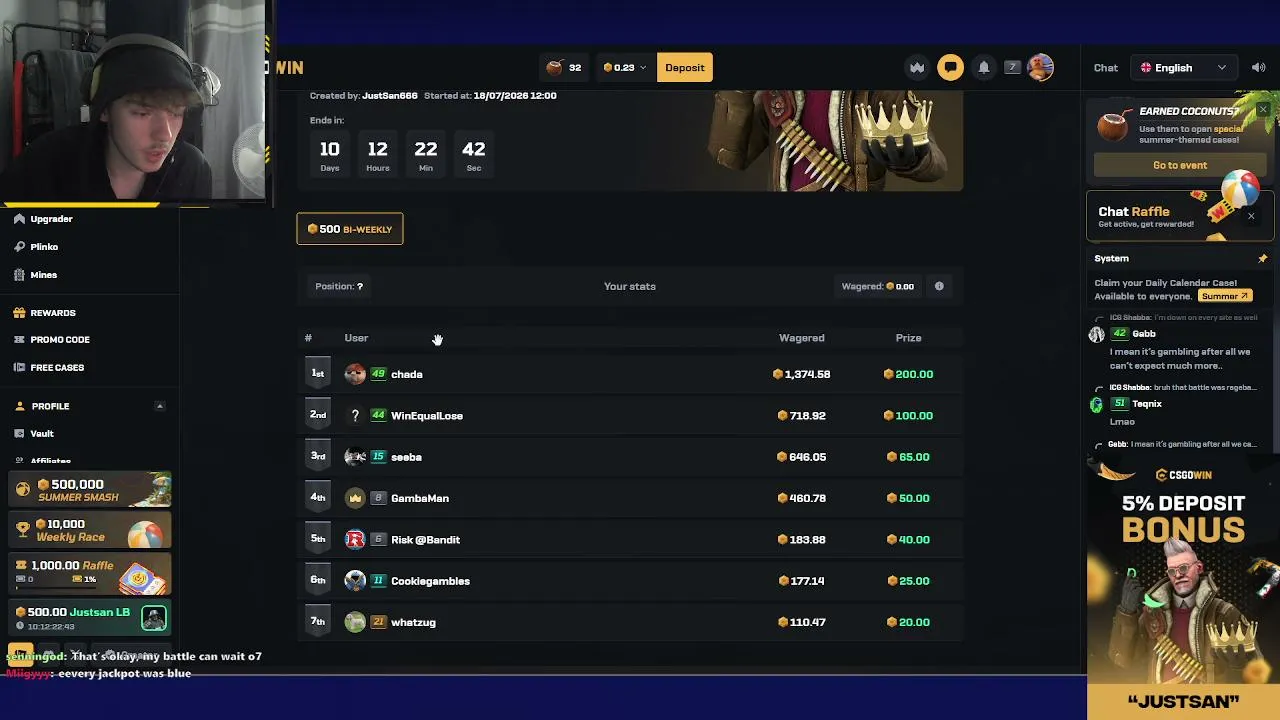Screen dimensions: 1280x720
Task: Open whatzug's leaderboard profile
Action: pyautogui.click(x=413, y=622)
